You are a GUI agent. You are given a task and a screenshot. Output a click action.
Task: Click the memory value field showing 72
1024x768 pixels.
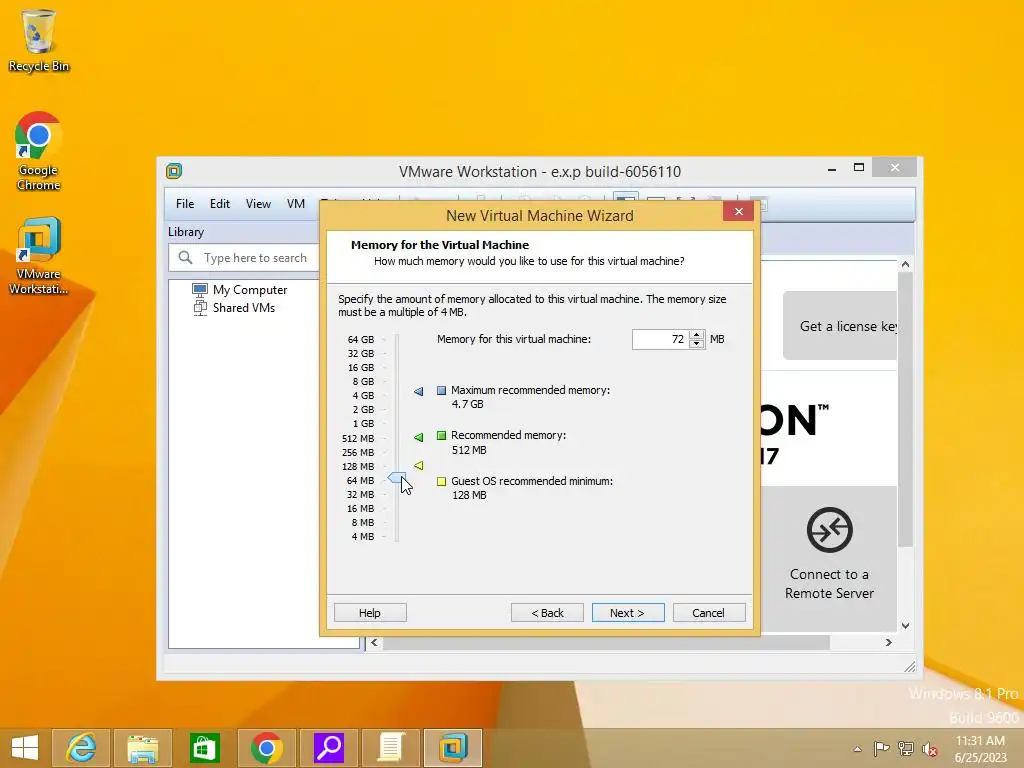(x=660, y=339)
